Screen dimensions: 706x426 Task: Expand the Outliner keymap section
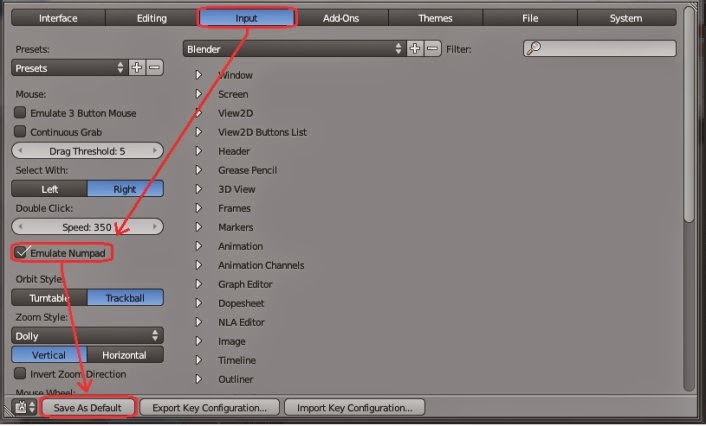198,379
